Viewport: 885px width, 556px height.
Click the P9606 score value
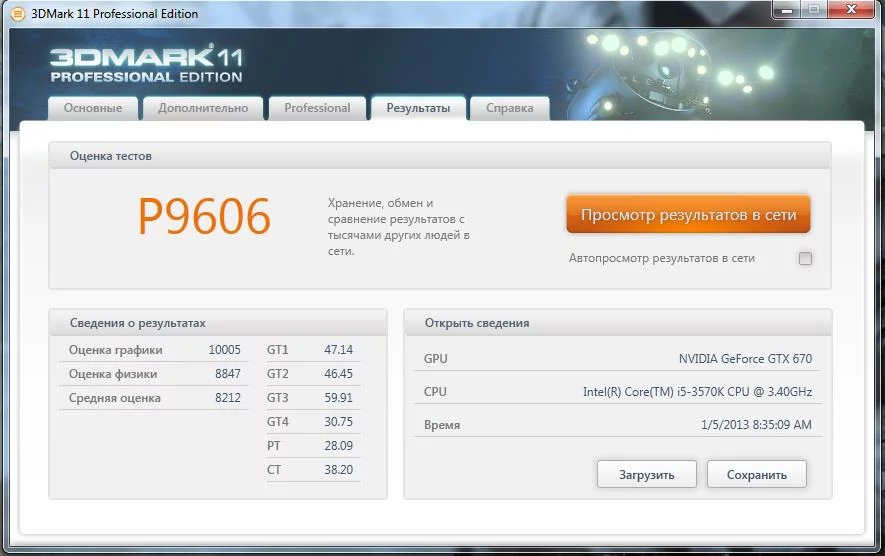point(205,217)
